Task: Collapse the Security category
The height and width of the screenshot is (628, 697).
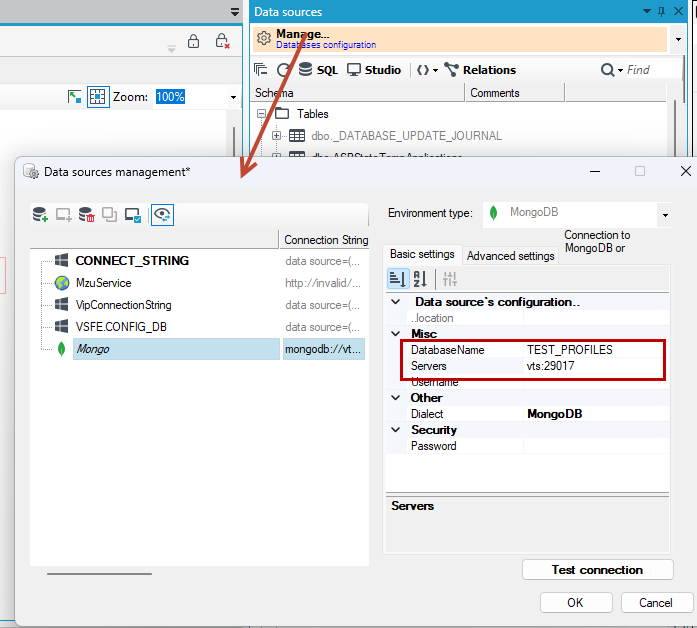Action: click(395, 429)
